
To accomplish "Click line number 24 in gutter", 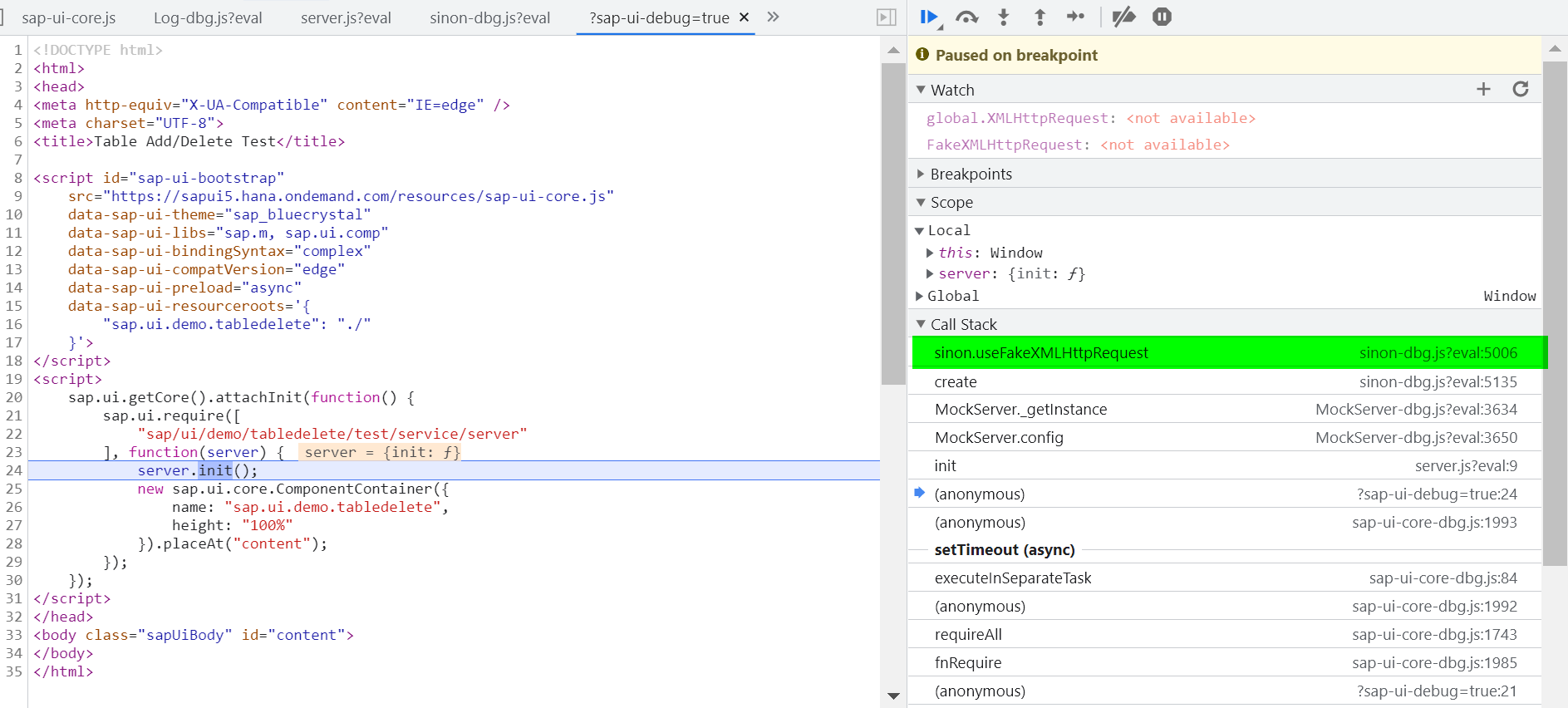I will 14,470.
